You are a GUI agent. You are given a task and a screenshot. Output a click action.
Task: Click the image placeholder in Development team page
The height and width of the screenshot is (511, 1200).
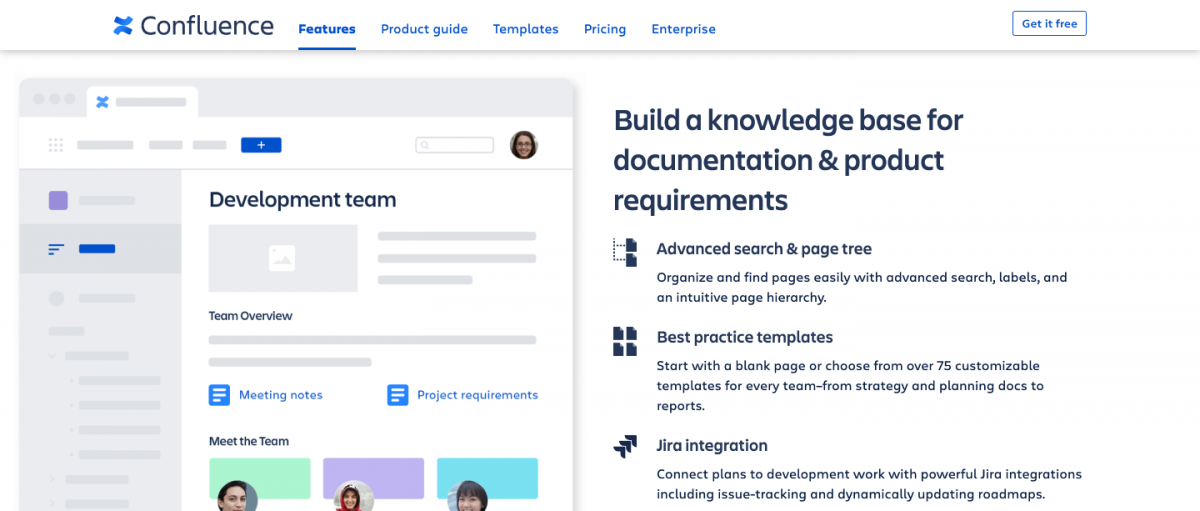[x=283, y=258]
